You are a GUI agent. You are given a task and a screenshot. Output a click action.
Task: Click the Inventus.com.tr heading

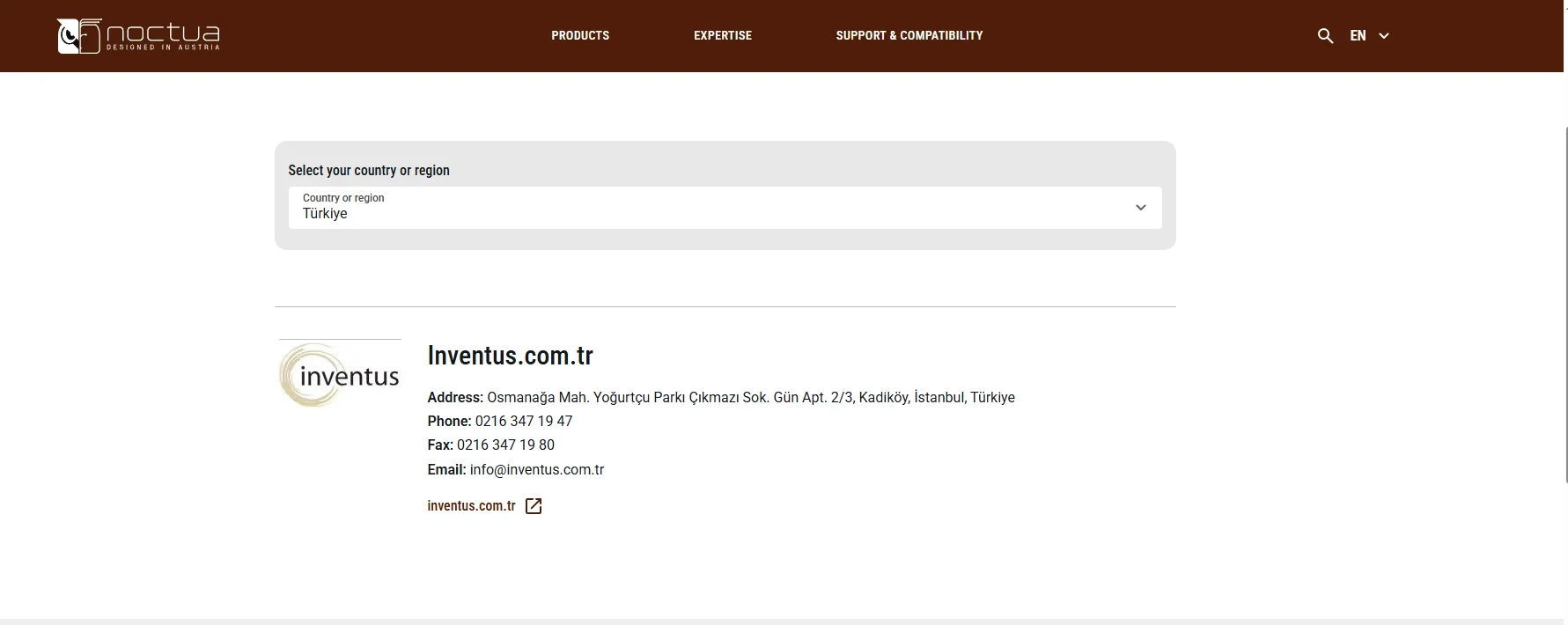510,356
